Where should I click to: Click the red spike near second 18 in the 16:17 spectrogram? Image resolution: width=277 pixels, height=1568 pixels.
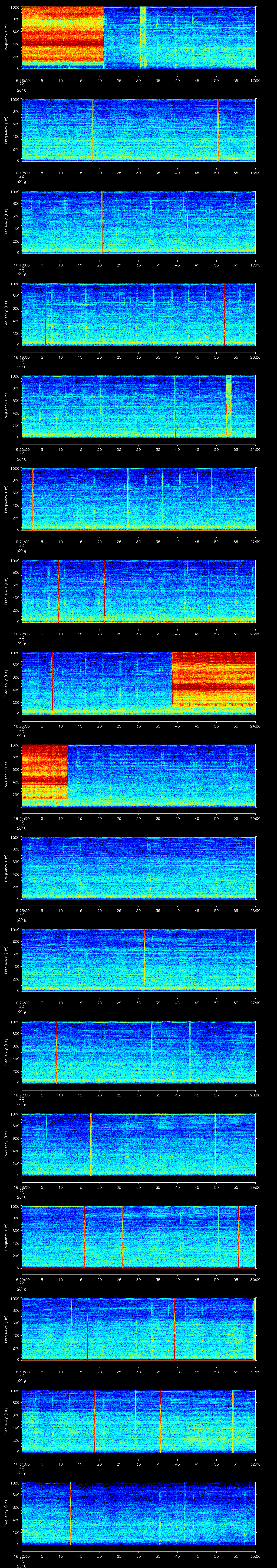pyautogui.click(x=93, y=130)
